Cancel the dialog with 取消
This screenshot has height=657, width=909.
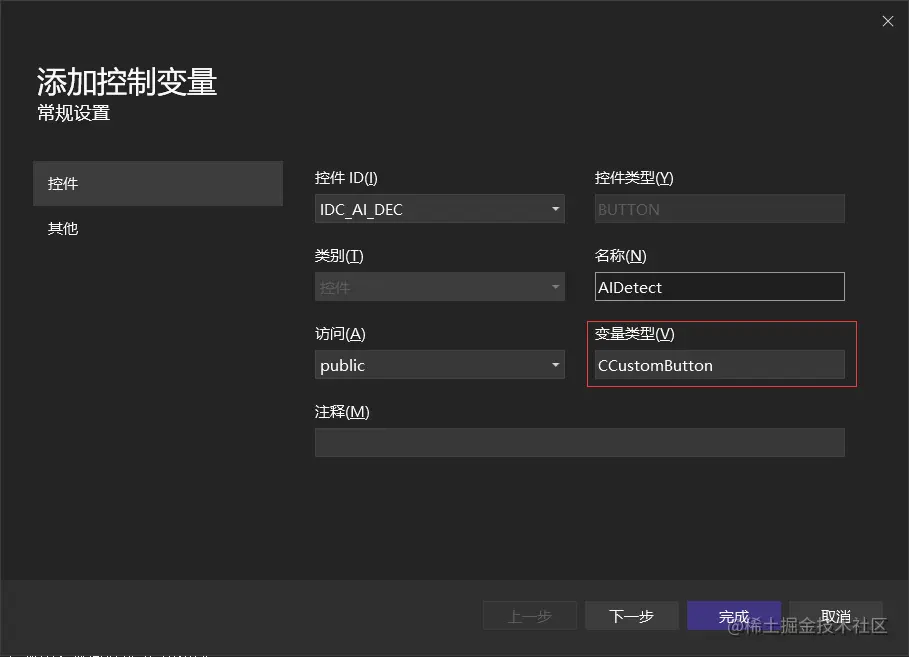836,616
